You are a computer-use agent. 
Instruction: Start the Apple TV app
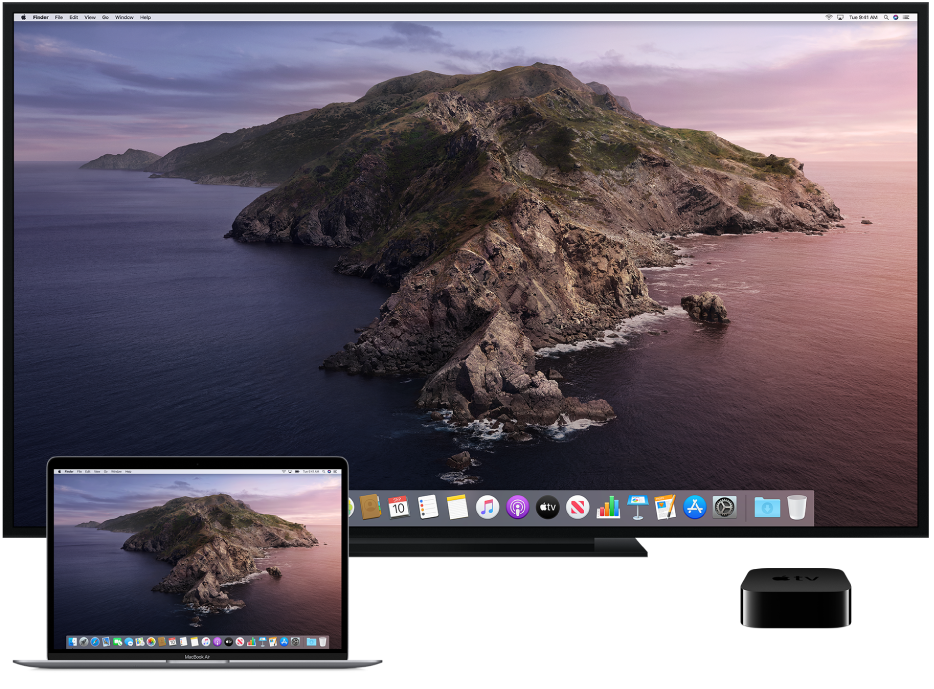(548, 507)
